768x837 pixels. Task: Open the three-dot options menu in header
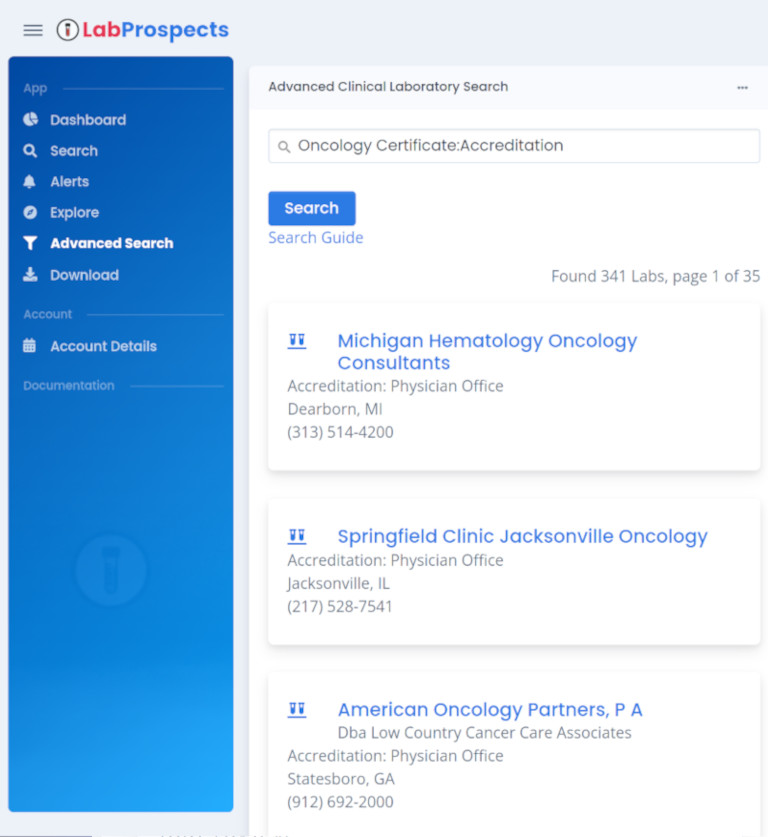[x=742, y=88]
